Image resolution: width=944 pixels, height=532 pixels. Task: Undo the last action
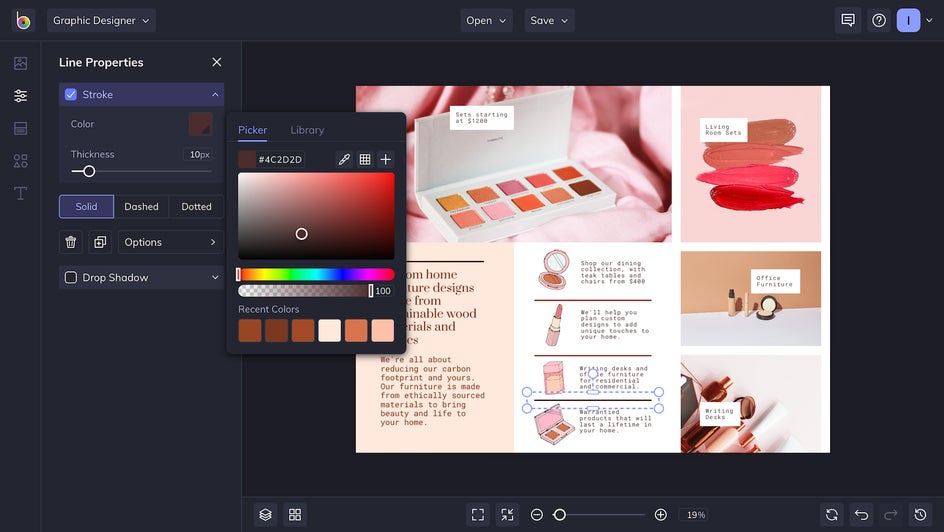point(862,515)
